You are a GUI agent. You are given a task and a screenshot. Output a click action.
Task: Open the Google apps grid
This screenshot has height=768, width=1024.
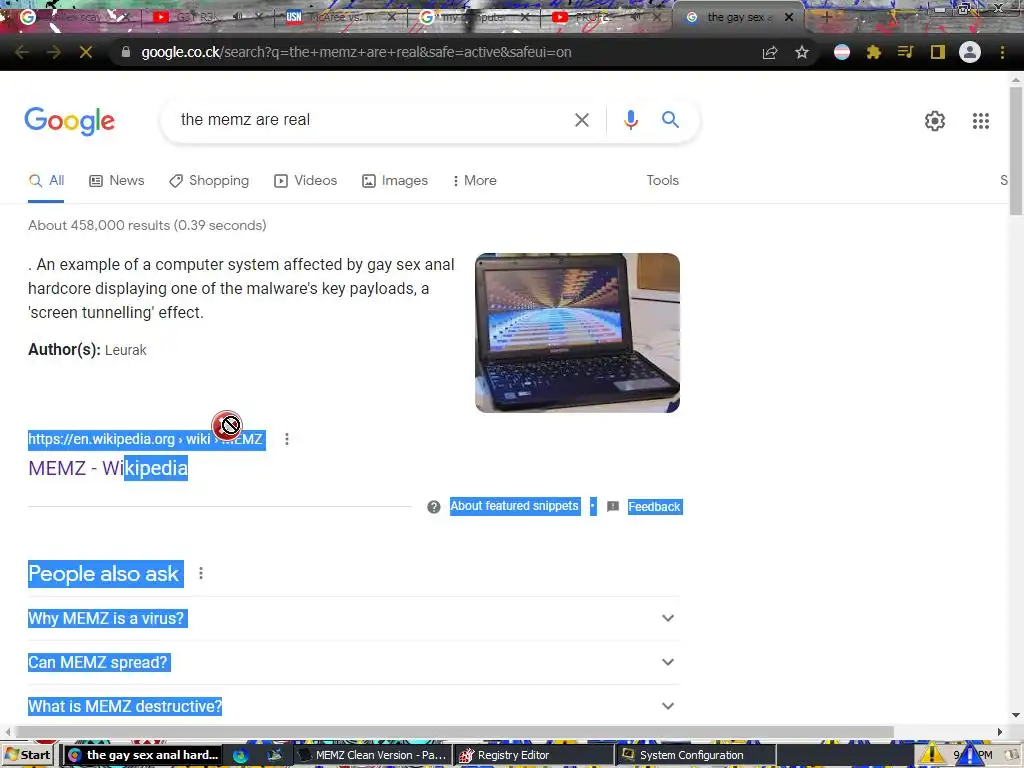point(980,121)
